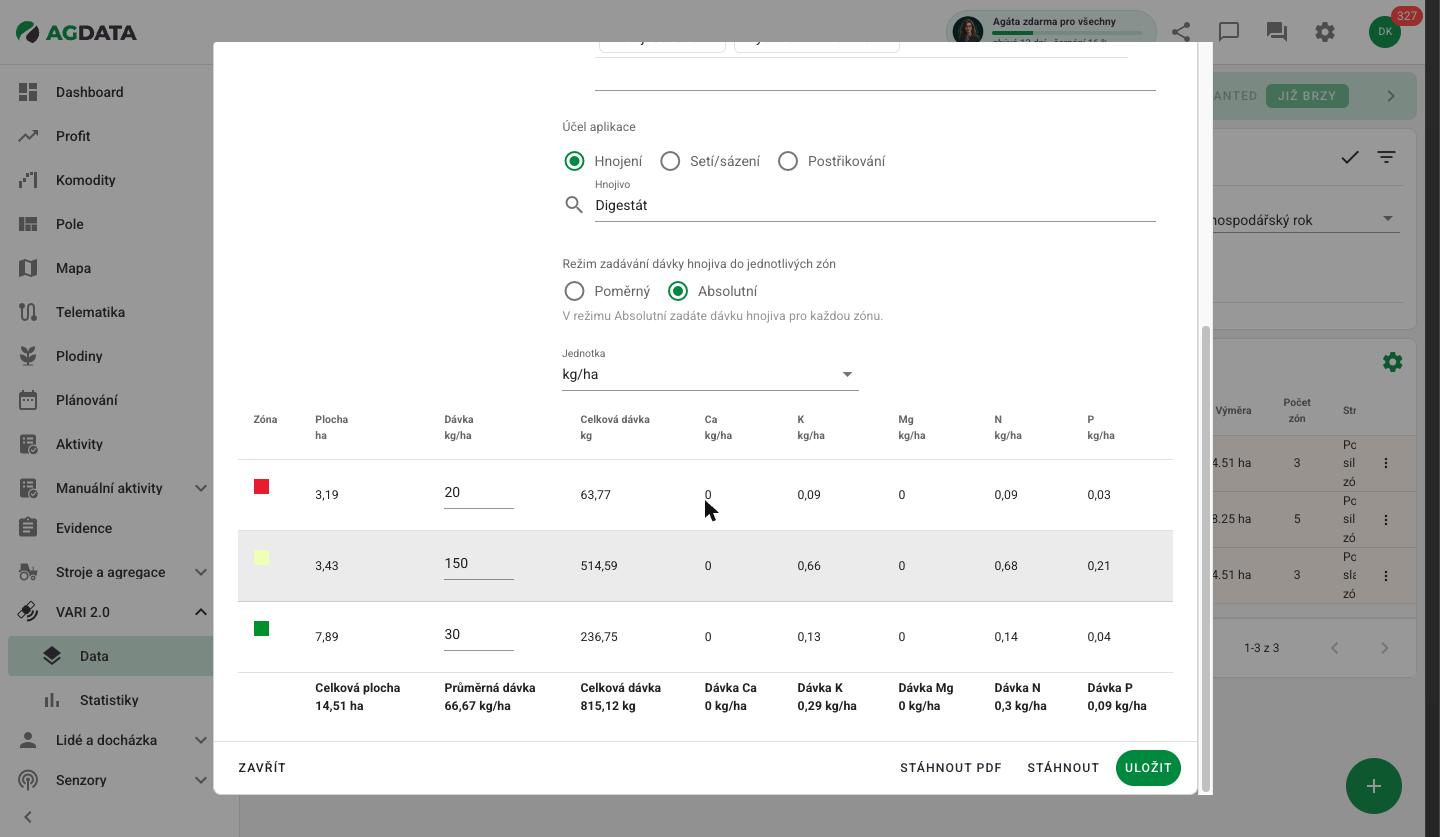This screenshot has height=837, width=1440.
Task: Select the Hnojení radio button
Action: coord(574,161)
